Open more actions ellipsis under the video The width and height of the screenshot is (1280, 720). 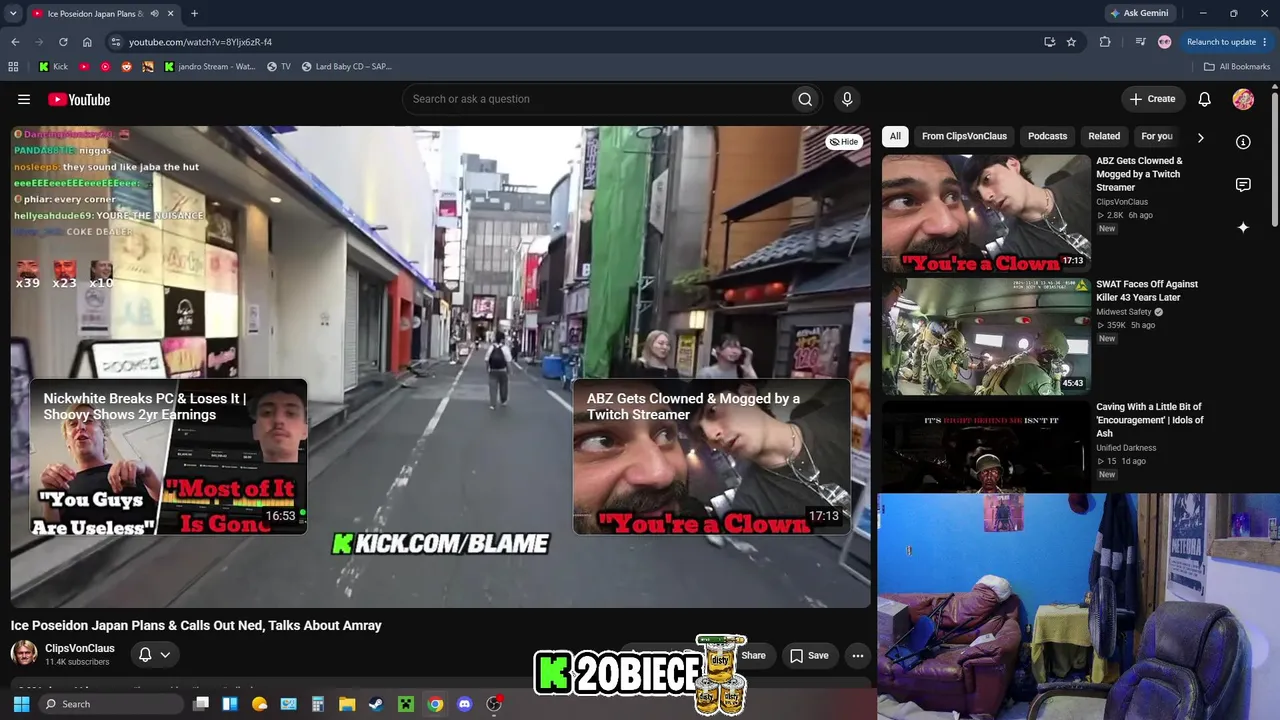857,656
